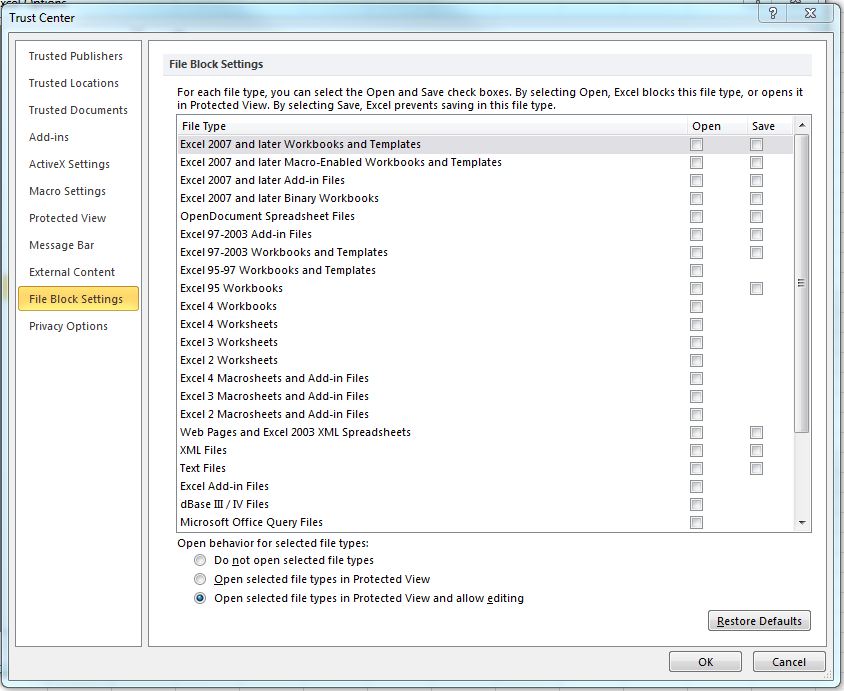Check Open for Macro-Enabled Workbooks and Templates

pyautogui.click(x=697, y=163)
